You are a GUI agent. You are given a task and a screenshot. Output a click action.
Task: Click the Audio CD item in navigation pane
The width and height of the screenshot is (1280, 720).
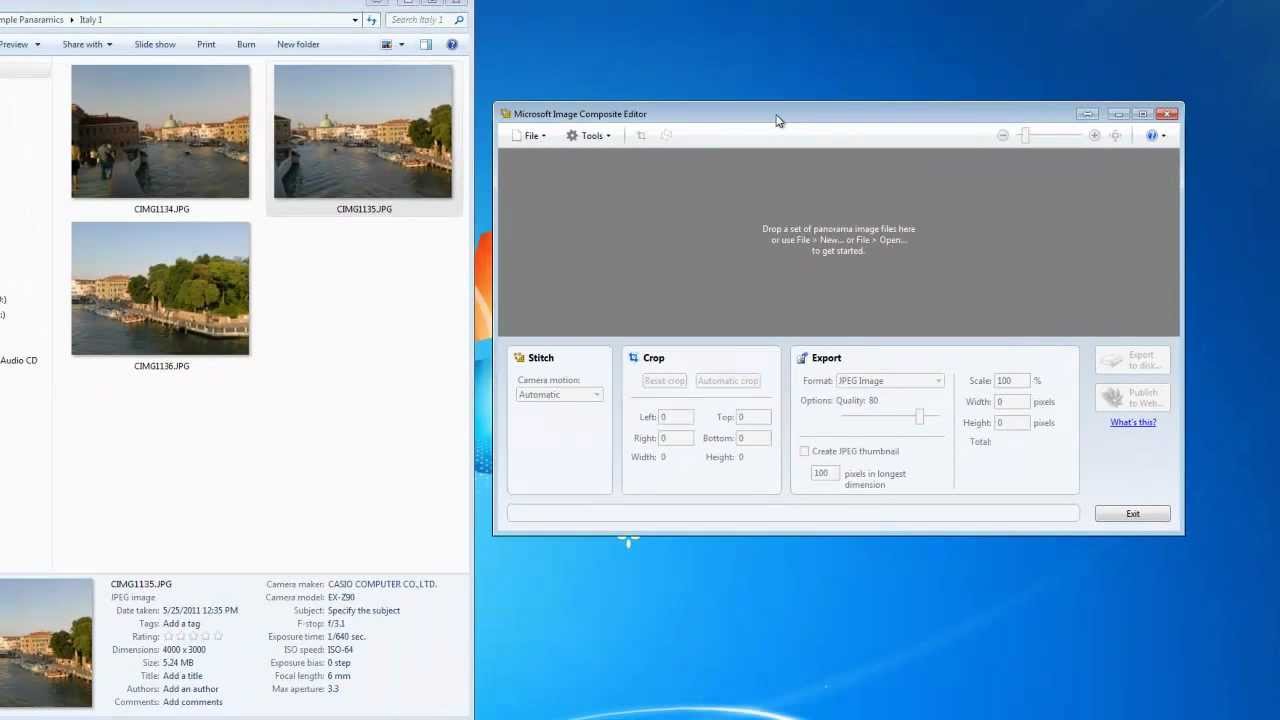click(x=19, y=361)
